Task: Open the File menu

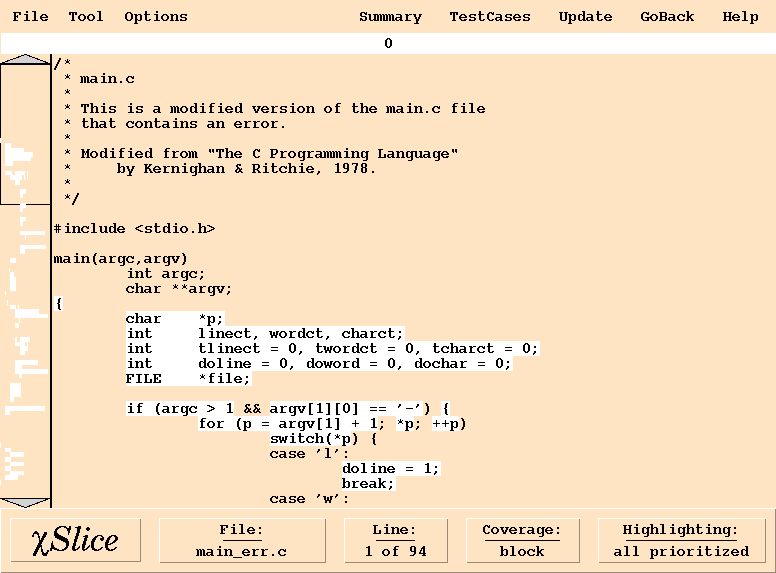Action: (30, 16)
